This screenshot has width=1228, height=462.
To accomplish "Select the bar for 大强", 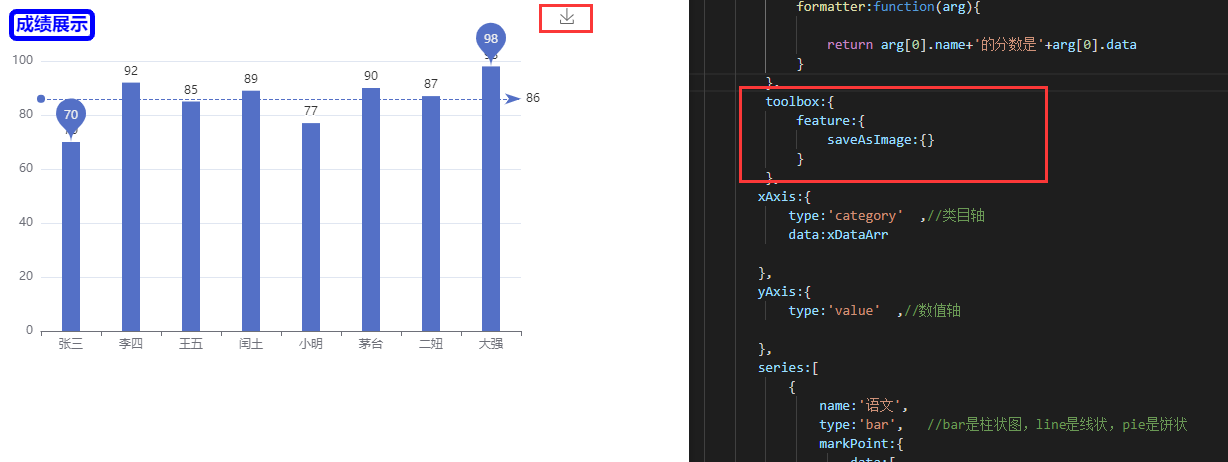I will coord(491,198).
